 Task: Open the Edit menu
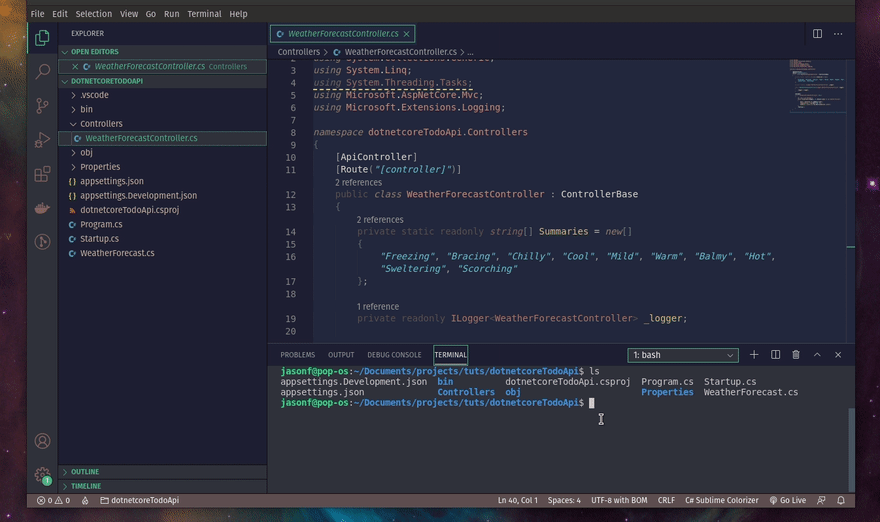59,14
